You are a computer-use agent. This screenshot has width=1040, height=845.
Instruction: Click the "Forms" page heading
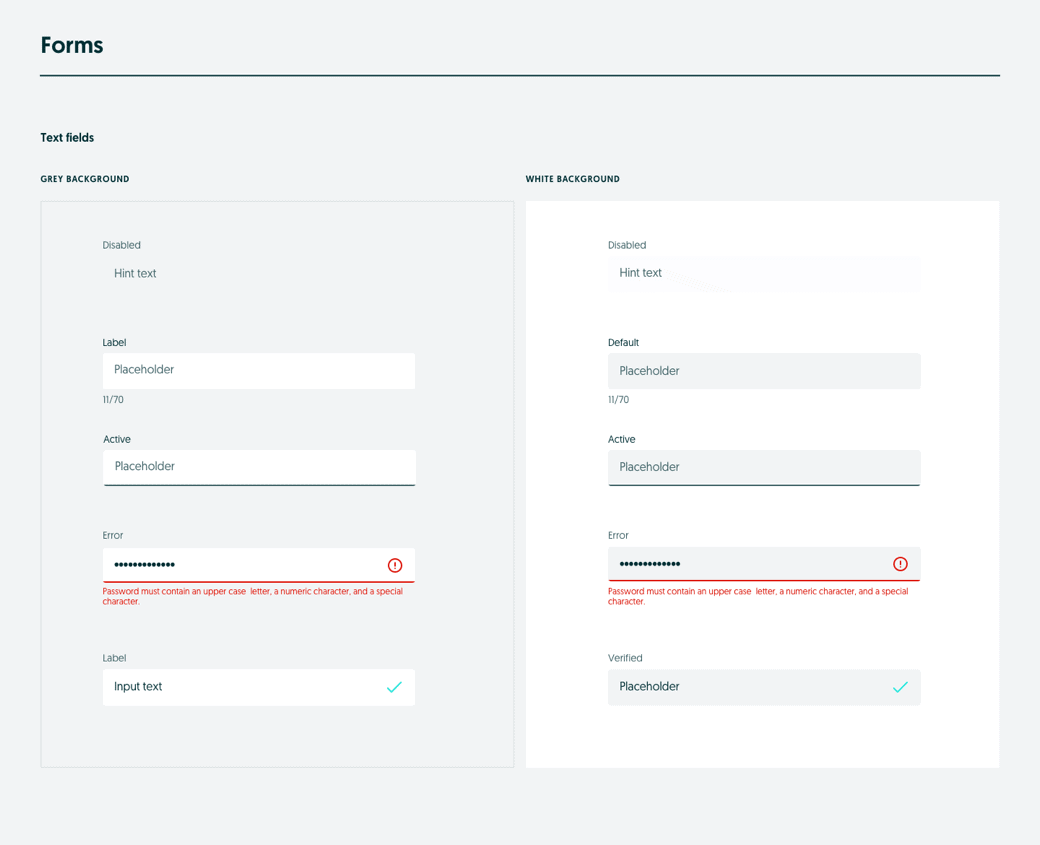point(72,45)
